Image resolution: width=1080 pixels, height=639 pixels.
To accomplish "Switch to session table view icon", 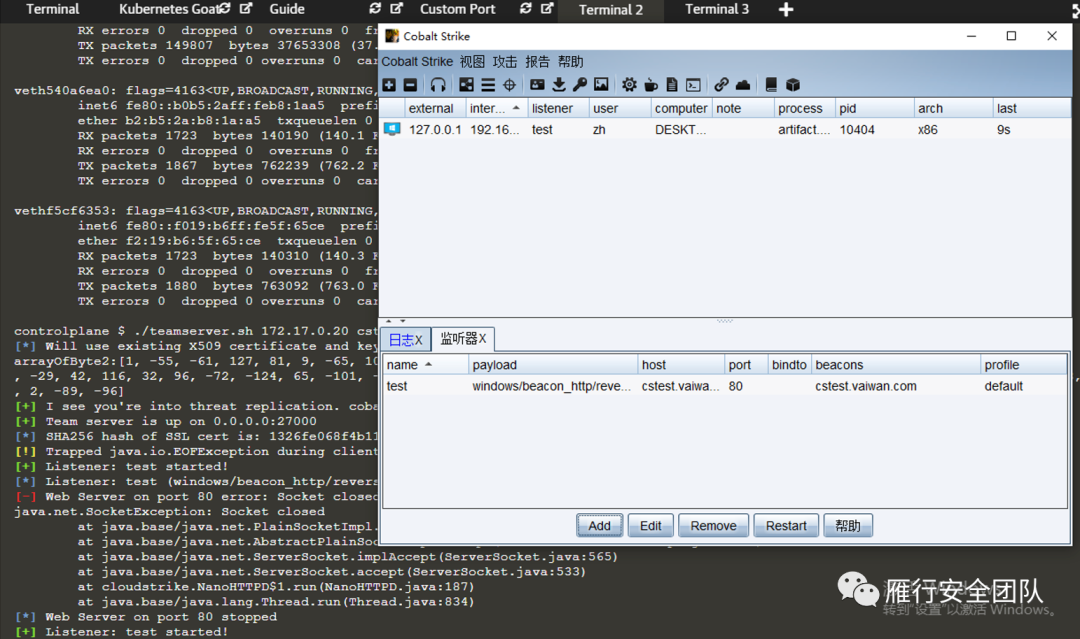I will pyautogui.click(x=488, y=85).
